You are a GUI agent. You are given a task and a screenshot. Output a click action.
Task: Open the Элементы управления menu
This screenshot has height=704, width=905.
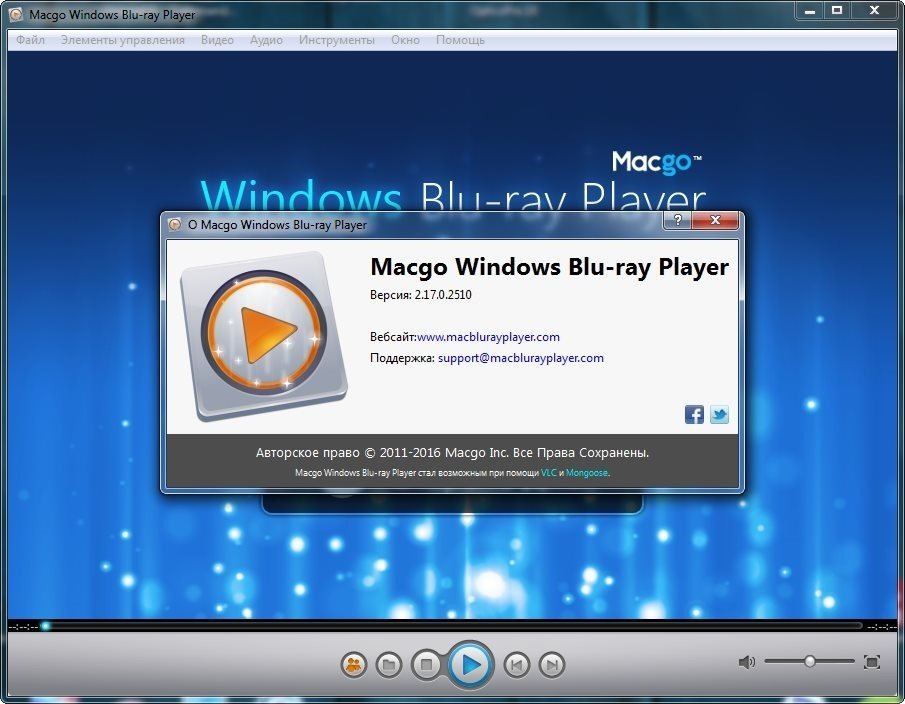point(122,40)
